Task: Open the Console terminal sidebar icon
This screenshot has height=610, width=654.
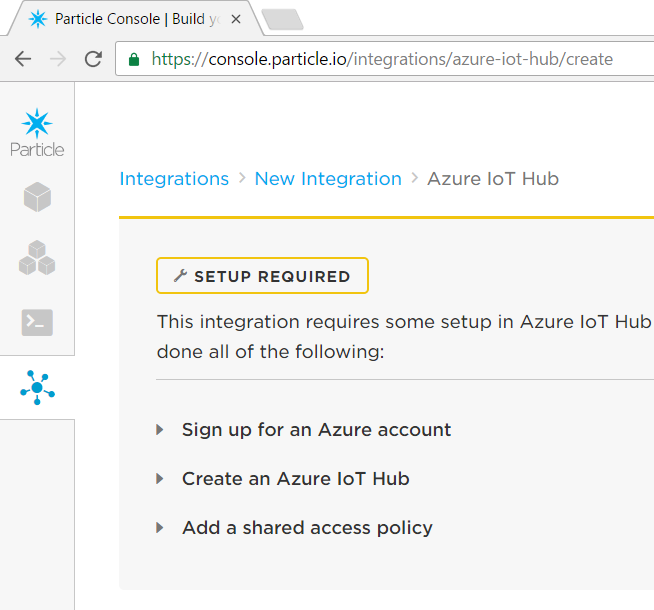Action: tap(37, 322)
